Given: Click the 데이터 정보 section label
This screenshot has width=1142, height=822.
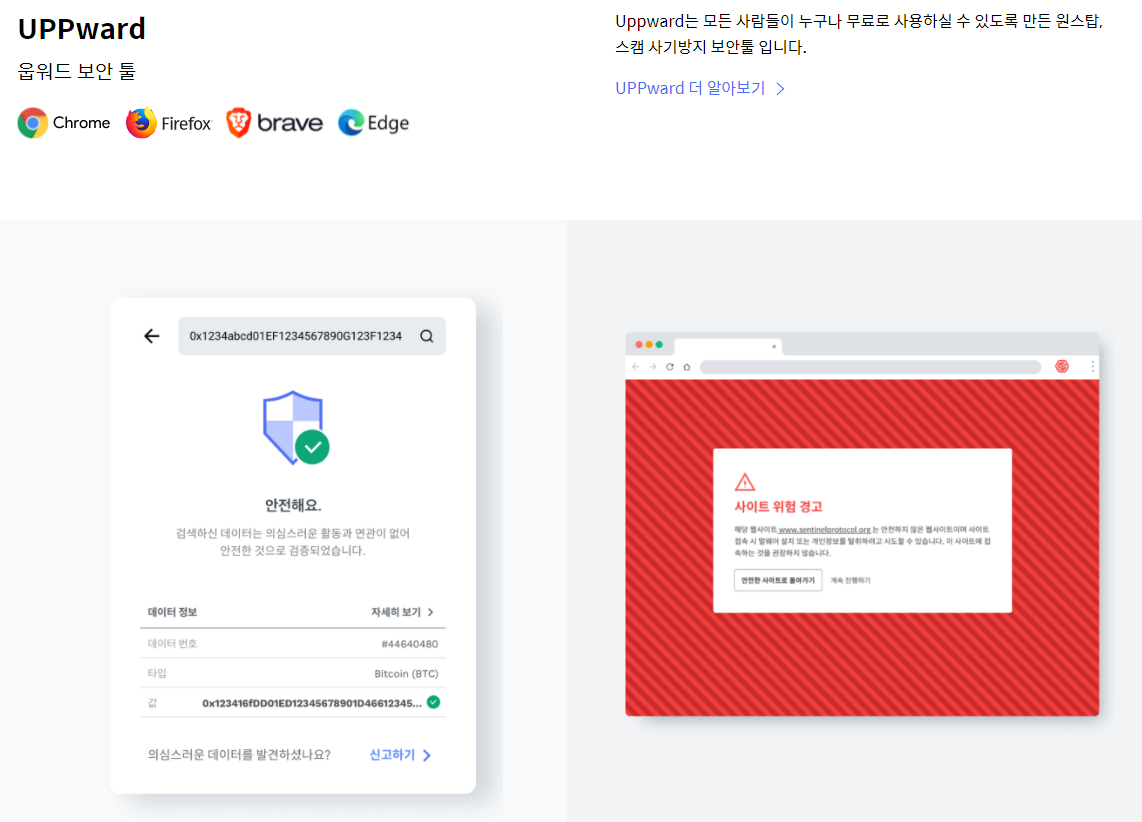Looking at the screenshot, I should click(173, 612).
